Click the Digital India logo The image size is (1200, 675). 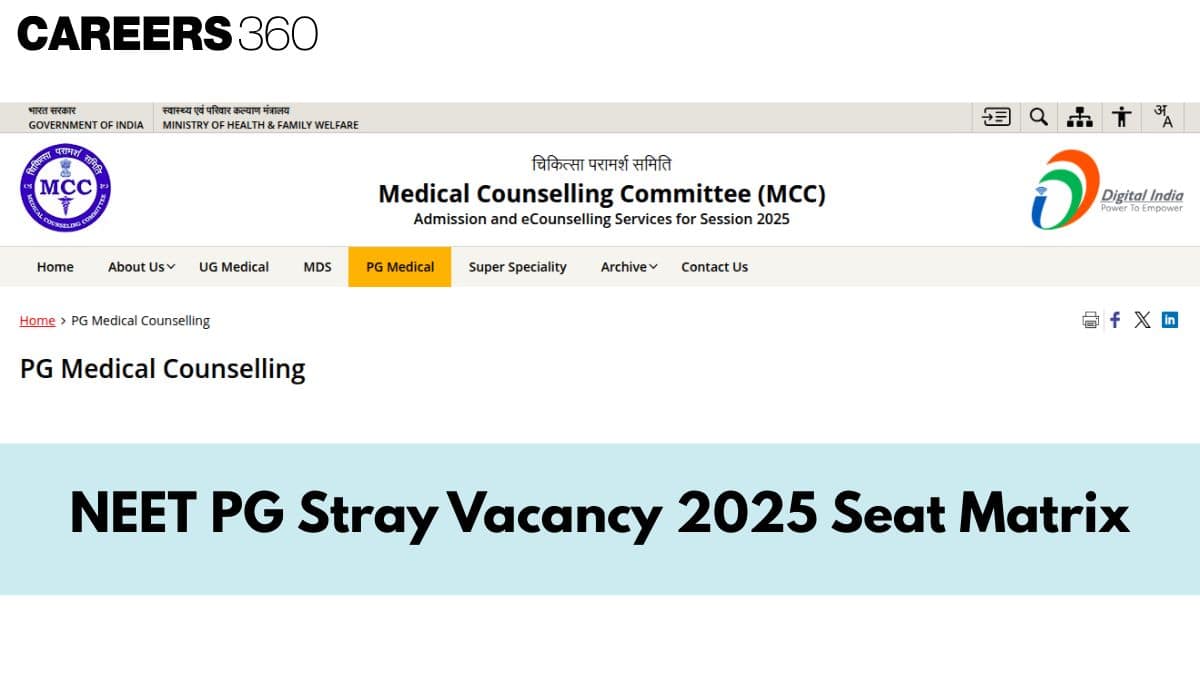click(1107, 189)
